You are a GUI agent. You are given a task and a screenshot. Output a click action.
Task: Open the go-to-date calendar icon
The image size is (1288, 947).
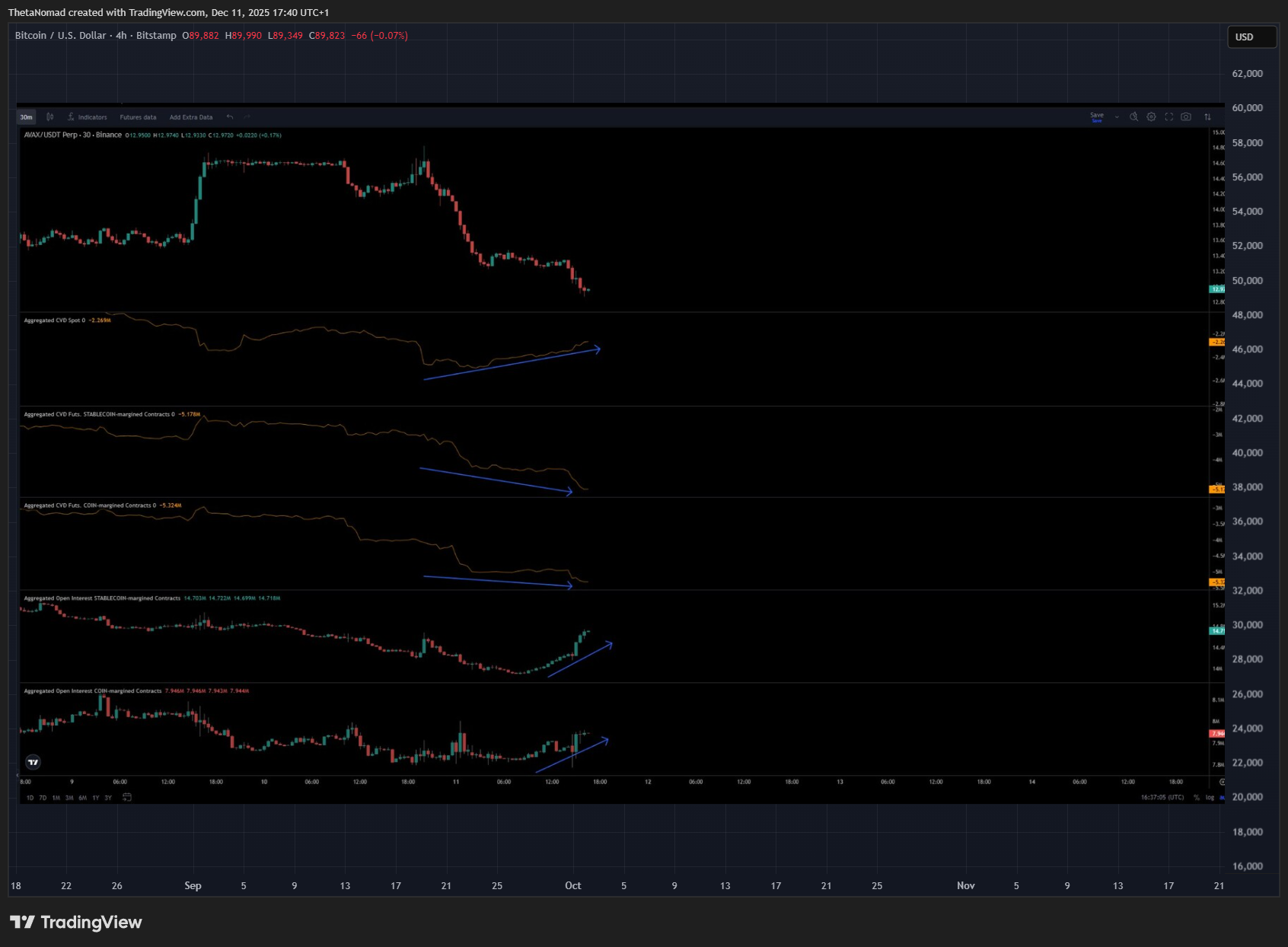127,797
